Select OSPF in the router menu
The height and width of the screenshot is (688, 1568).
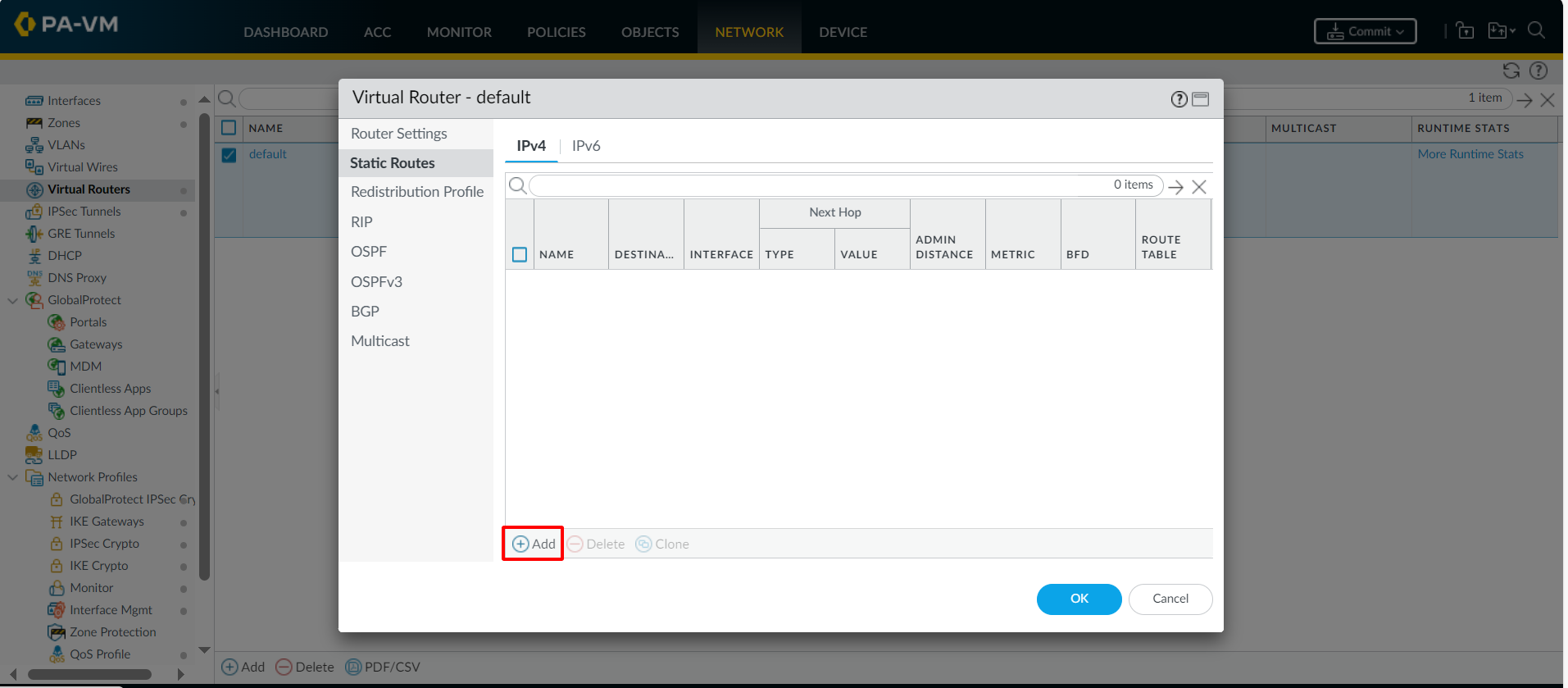point(369,252)
